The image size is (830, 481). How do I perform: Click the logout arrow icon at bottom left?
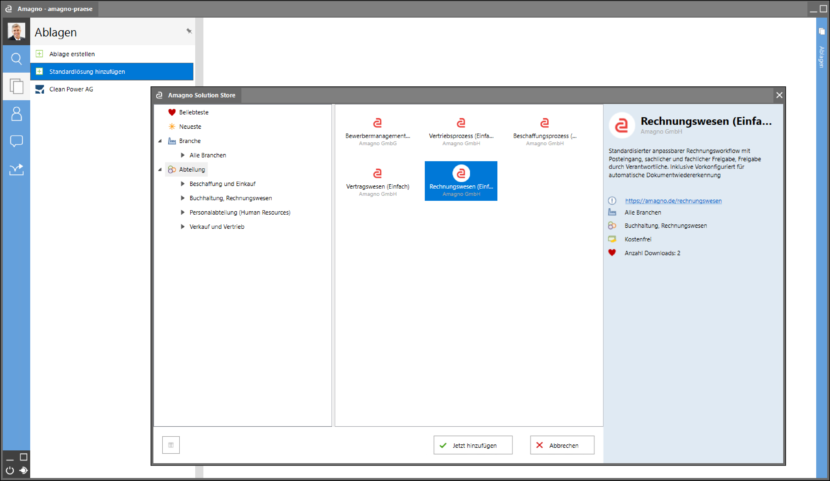24,470
